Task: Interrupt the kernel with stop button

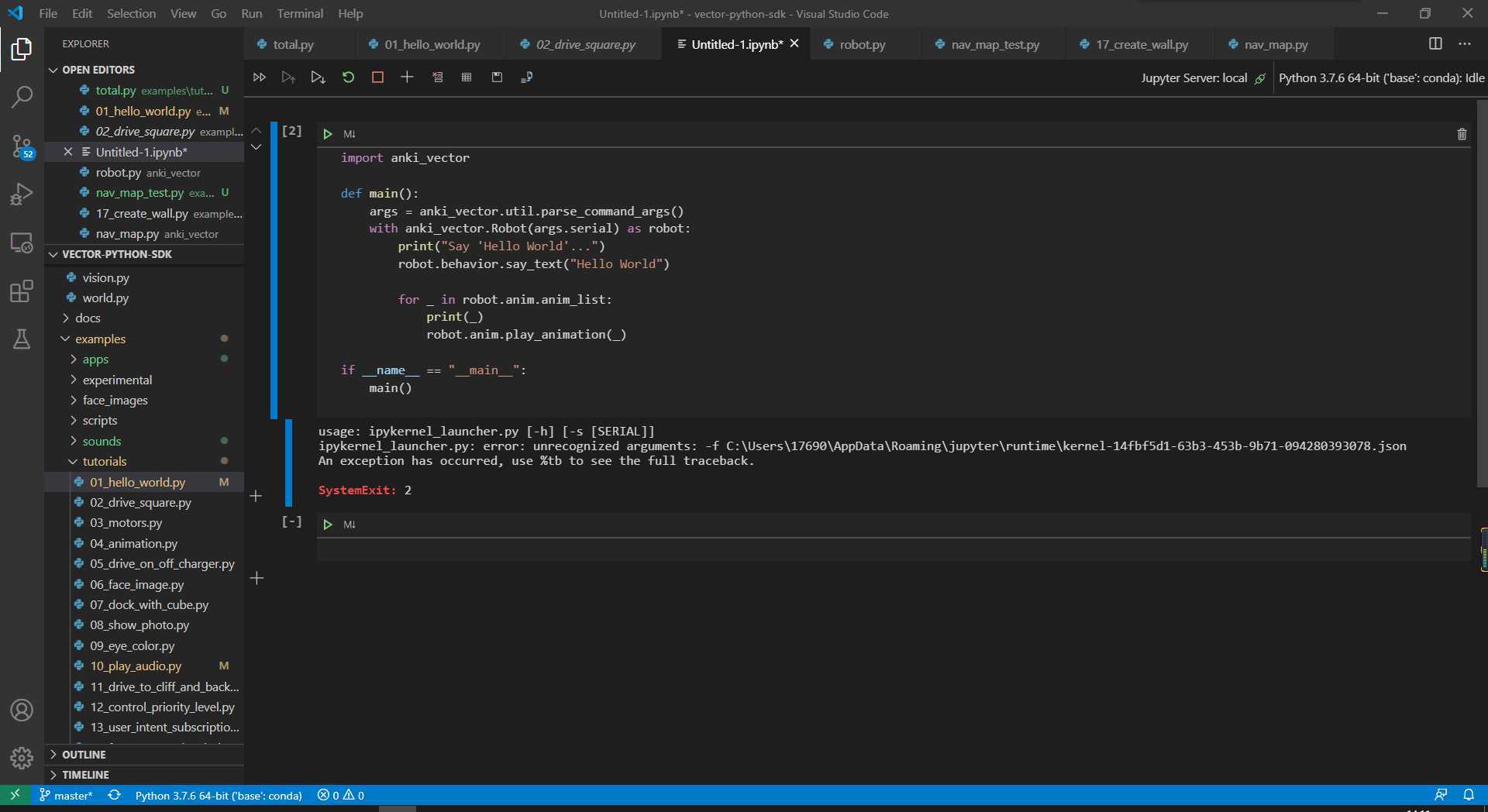Action: (377, 77)
